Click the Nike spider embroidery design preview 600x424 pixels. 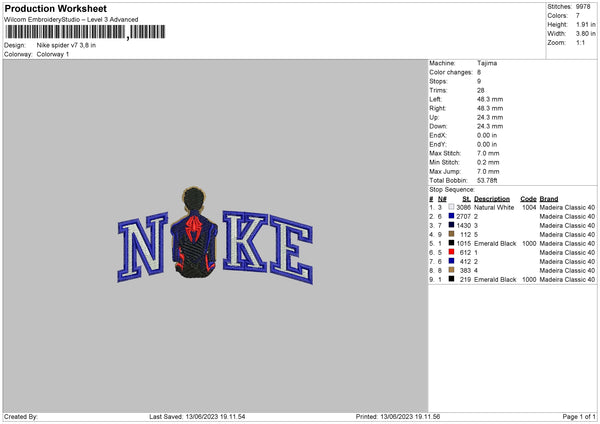coord(215,236)
